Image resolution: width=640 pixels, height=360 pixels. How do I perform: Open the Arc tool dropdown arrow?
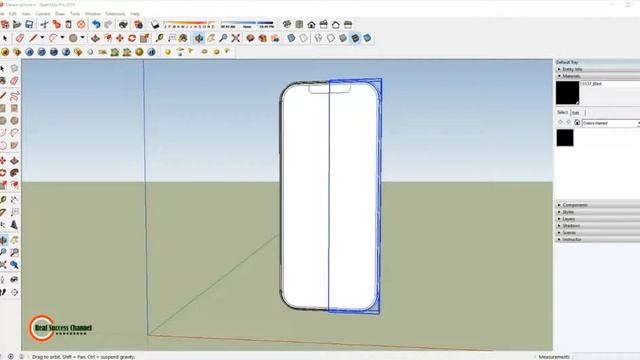62,38
